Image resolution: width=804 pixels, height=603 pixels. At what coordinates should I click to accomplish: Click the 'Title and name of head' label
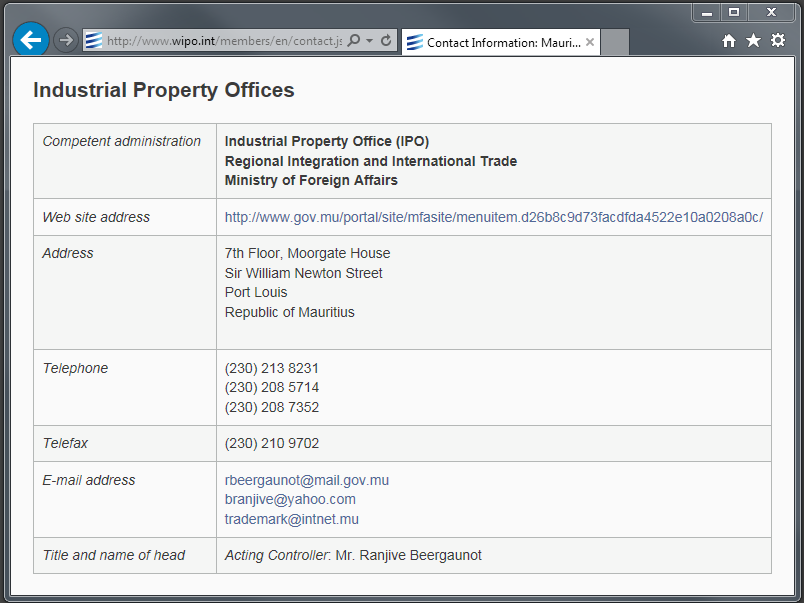(x=114, y=555)
